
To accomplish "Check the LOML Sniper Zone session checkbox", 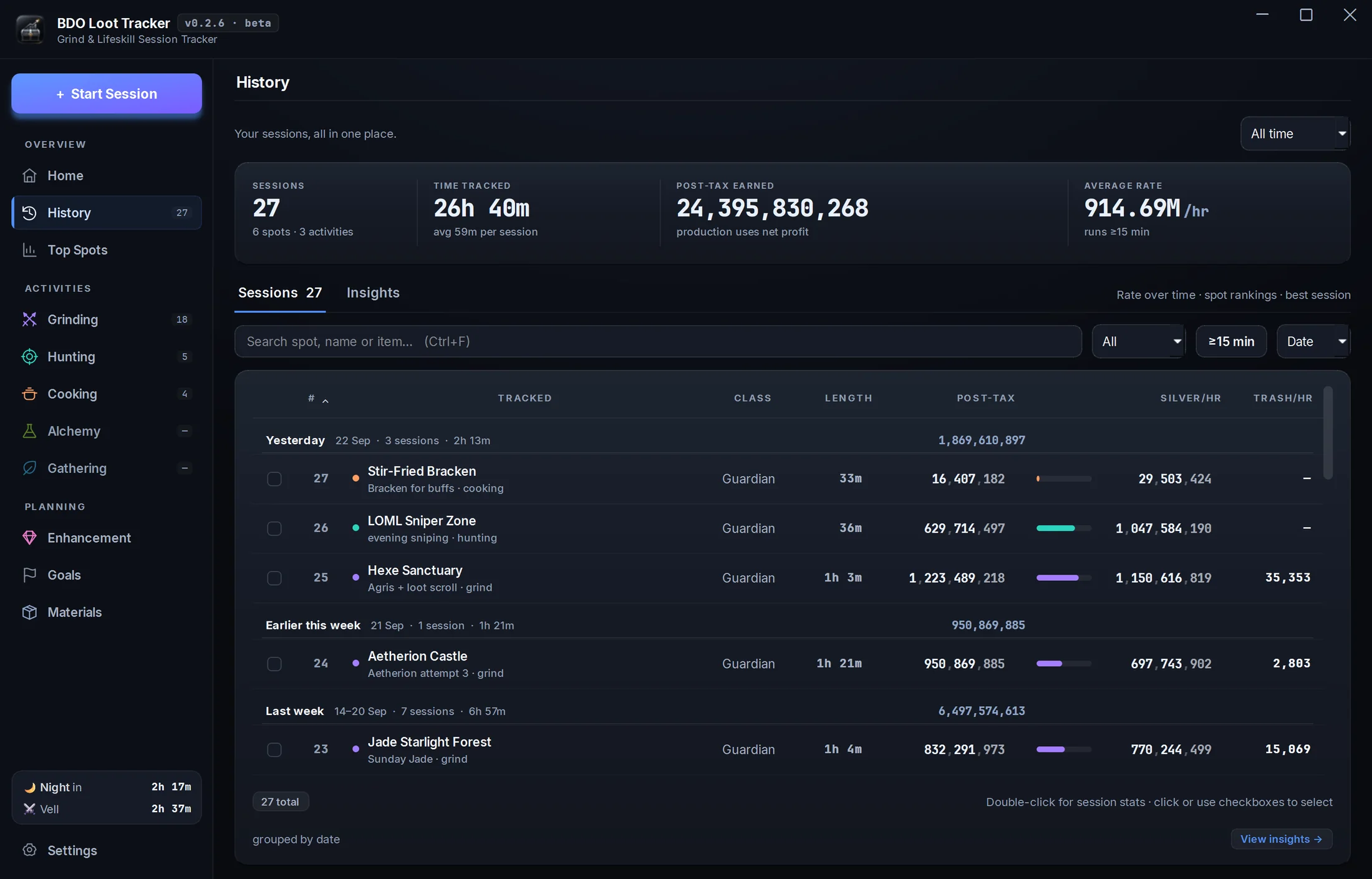I will click(x=274, y=528).
